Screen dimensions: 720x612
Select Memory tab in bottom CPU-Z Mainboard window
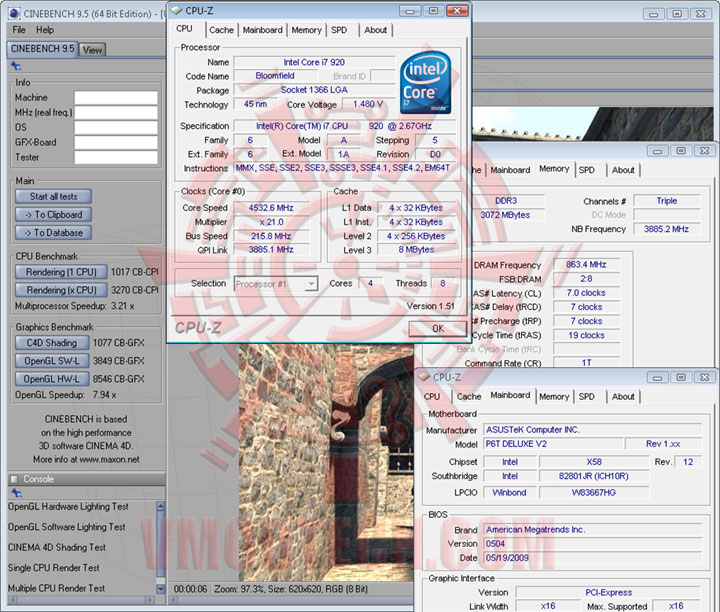pyautogui.click(x=554, y=397)
